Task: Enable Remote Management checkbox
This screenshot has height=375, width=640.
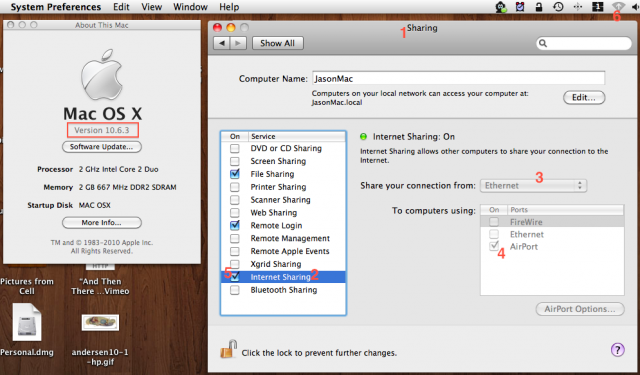Action: pyautogui.click(x=235, y=238)
